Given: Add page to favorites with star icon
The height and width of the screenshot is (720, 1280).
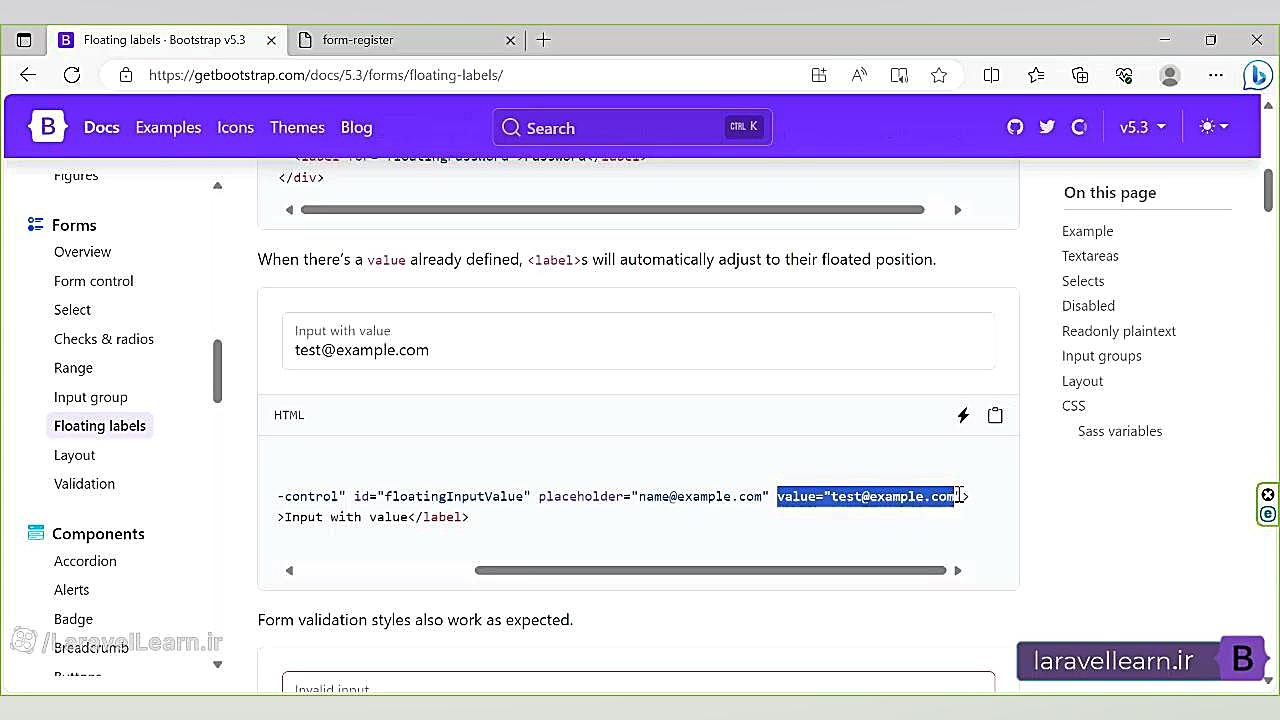Looking at the screenshot, I should click(x=939, y=75).
